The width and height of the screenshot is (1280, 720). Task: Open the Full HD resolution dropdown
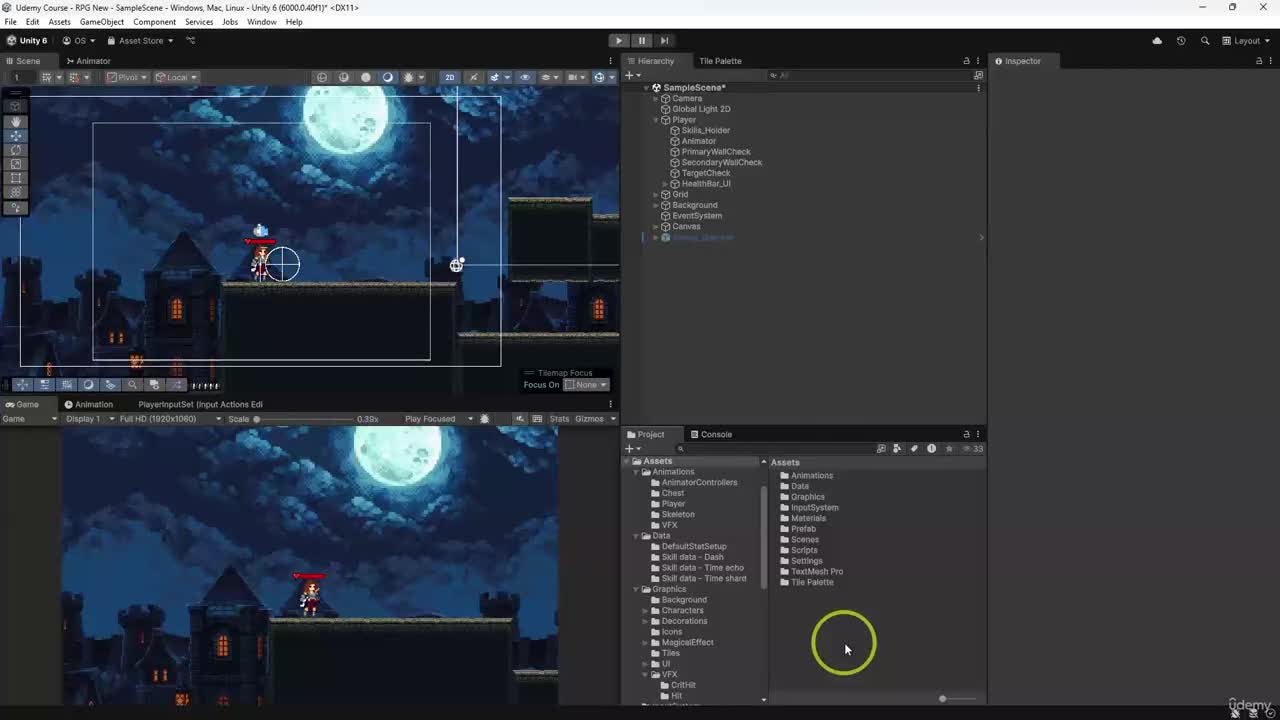[170, 419]
